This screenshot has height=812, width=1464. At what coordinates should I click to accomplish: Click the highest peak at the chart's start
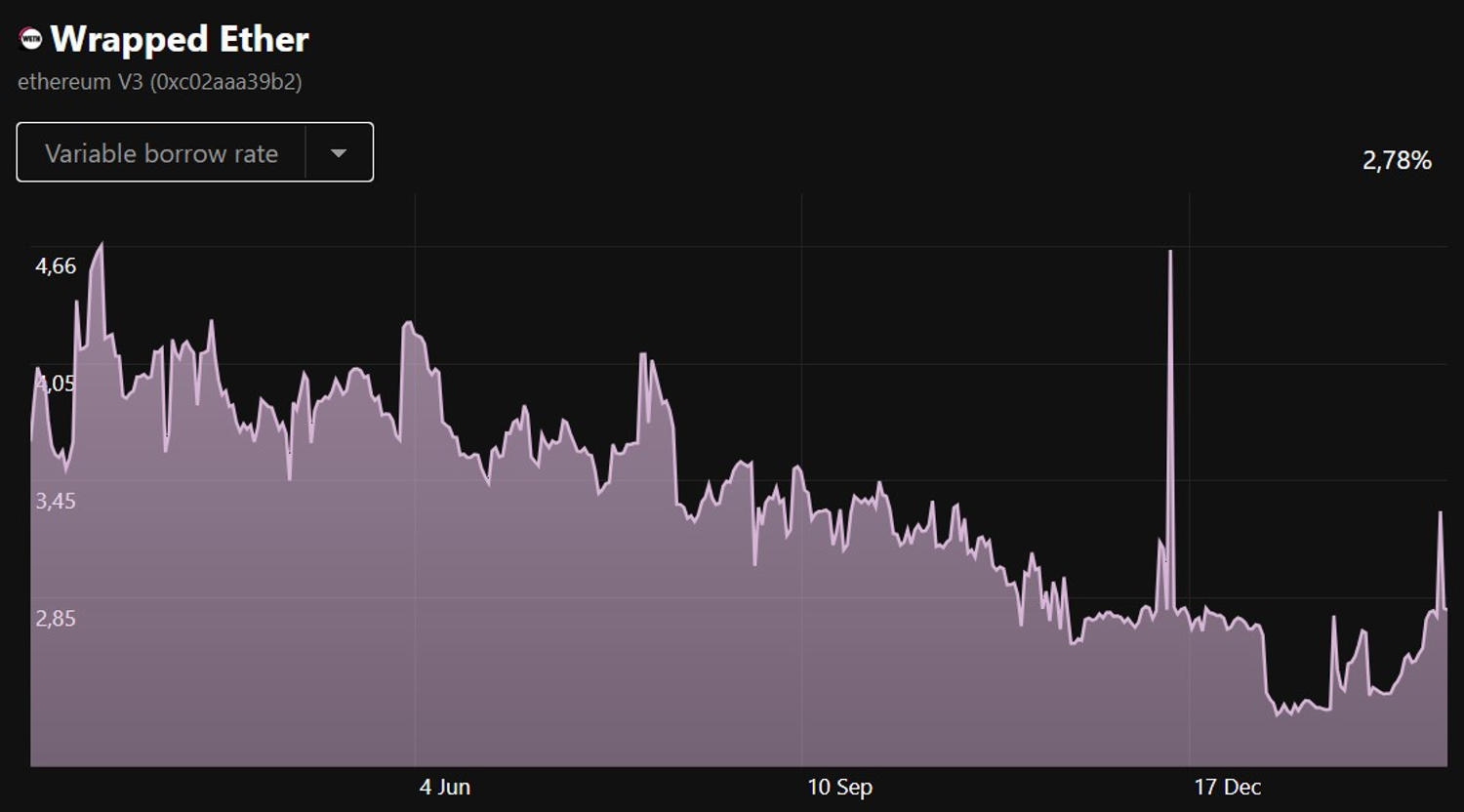pos(101,244)
